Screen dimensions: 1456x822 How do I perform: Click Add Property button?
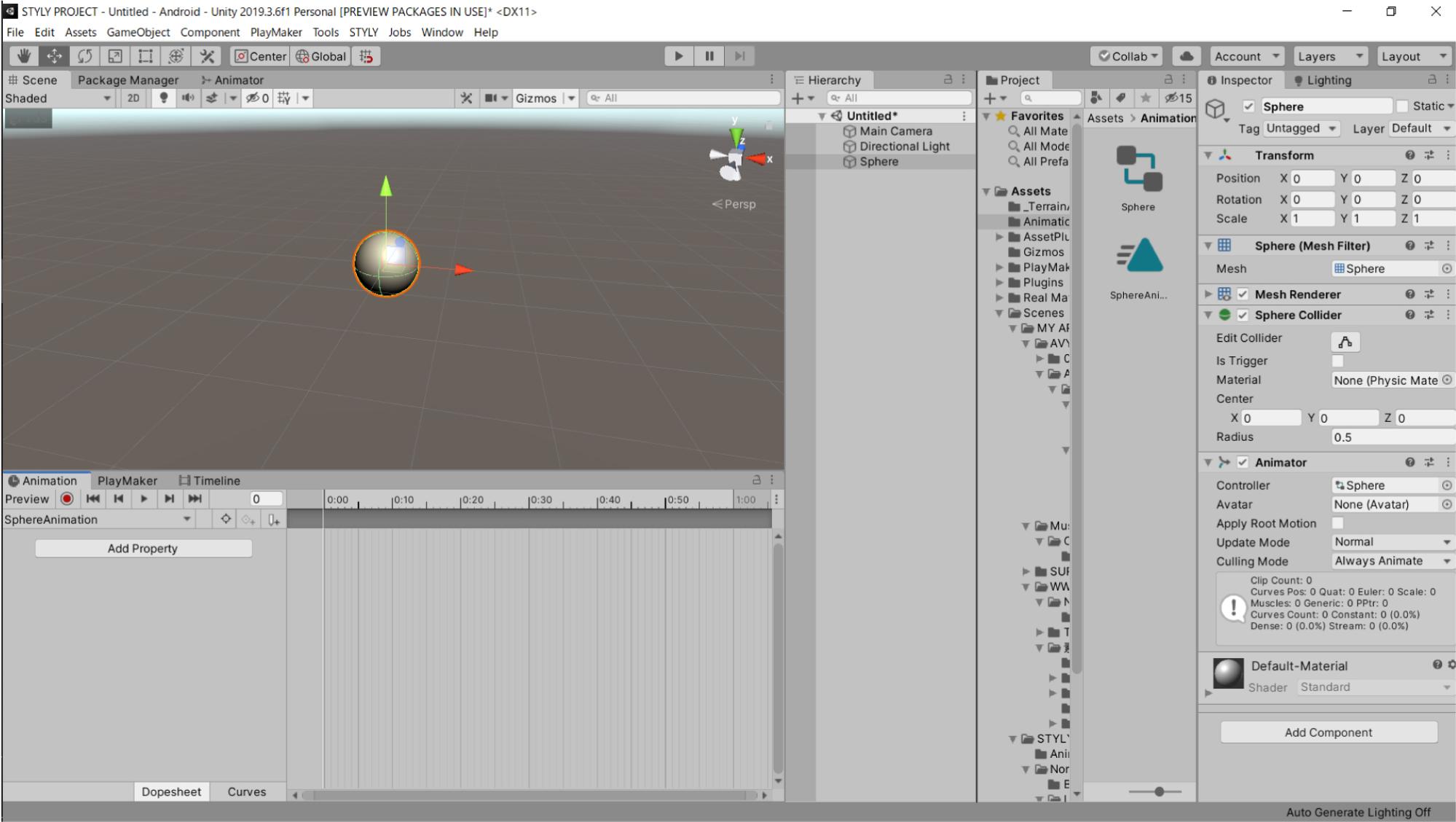(x=143, y=549)
